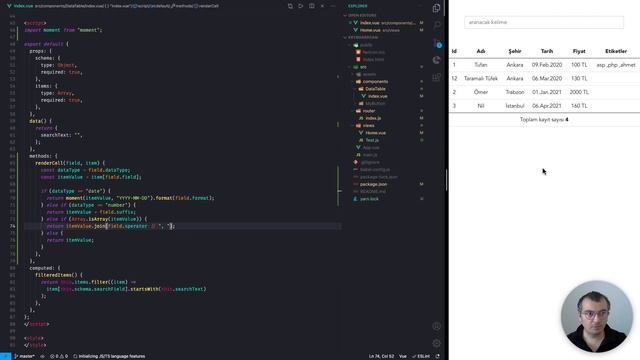
Task: Open errors and warnings count in status bar
Action: (59, 356)
